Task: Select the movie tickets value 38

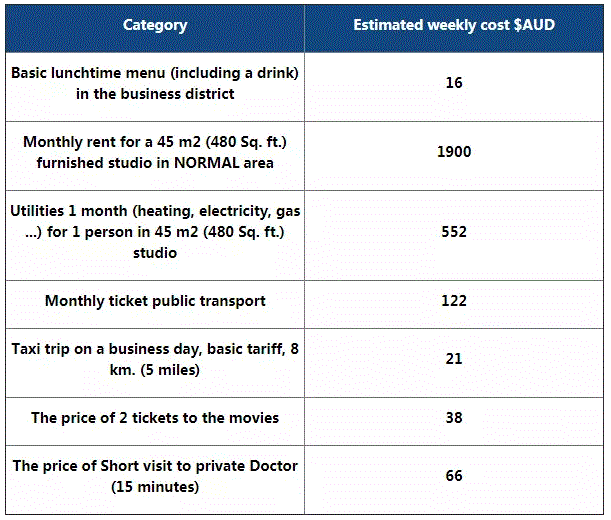Action: tap(454, 417)
